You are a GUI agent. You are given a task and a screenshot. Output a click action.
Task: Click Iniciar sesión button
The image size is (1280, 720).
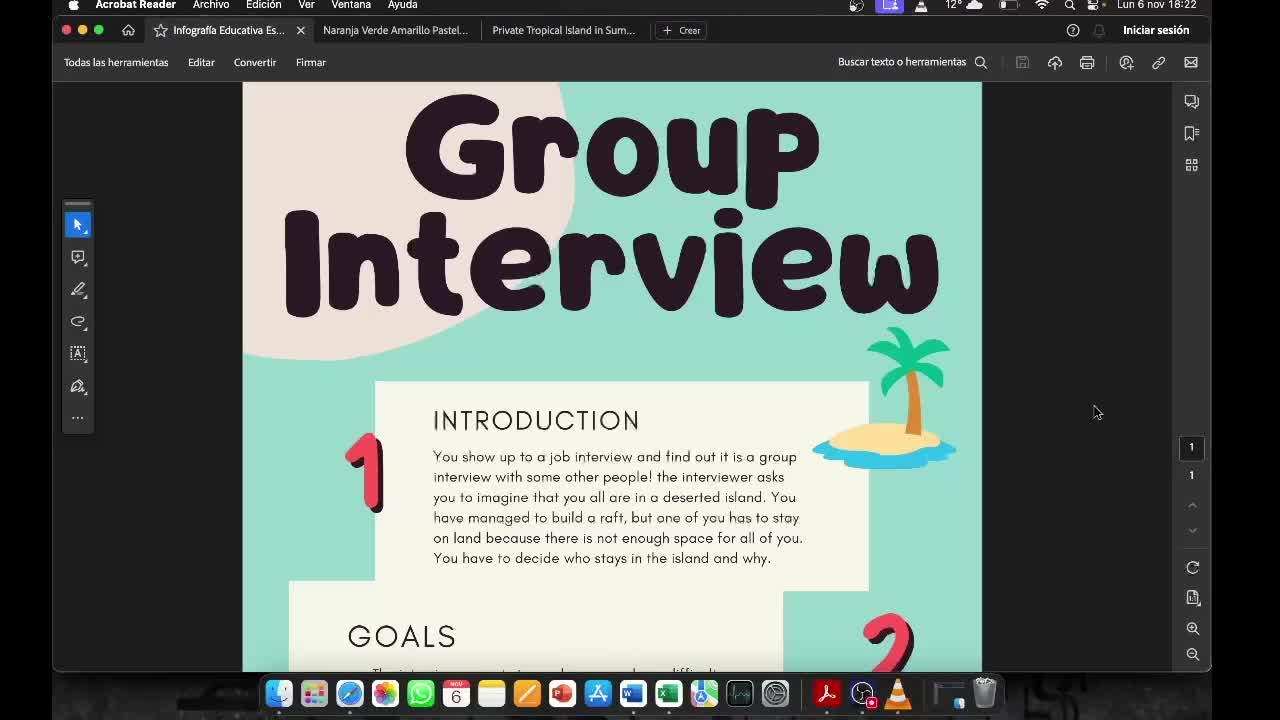point(1155,30)
